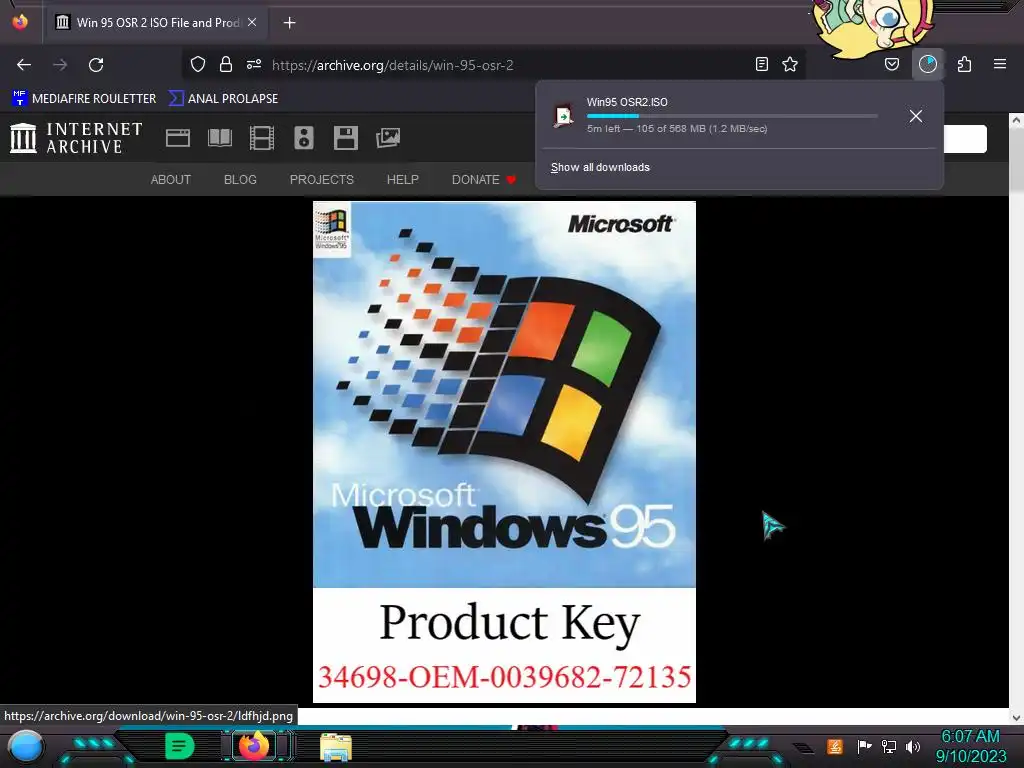Open the extensions puzzle icon
Screen dimensions: 1024x768
click(964, 64)
